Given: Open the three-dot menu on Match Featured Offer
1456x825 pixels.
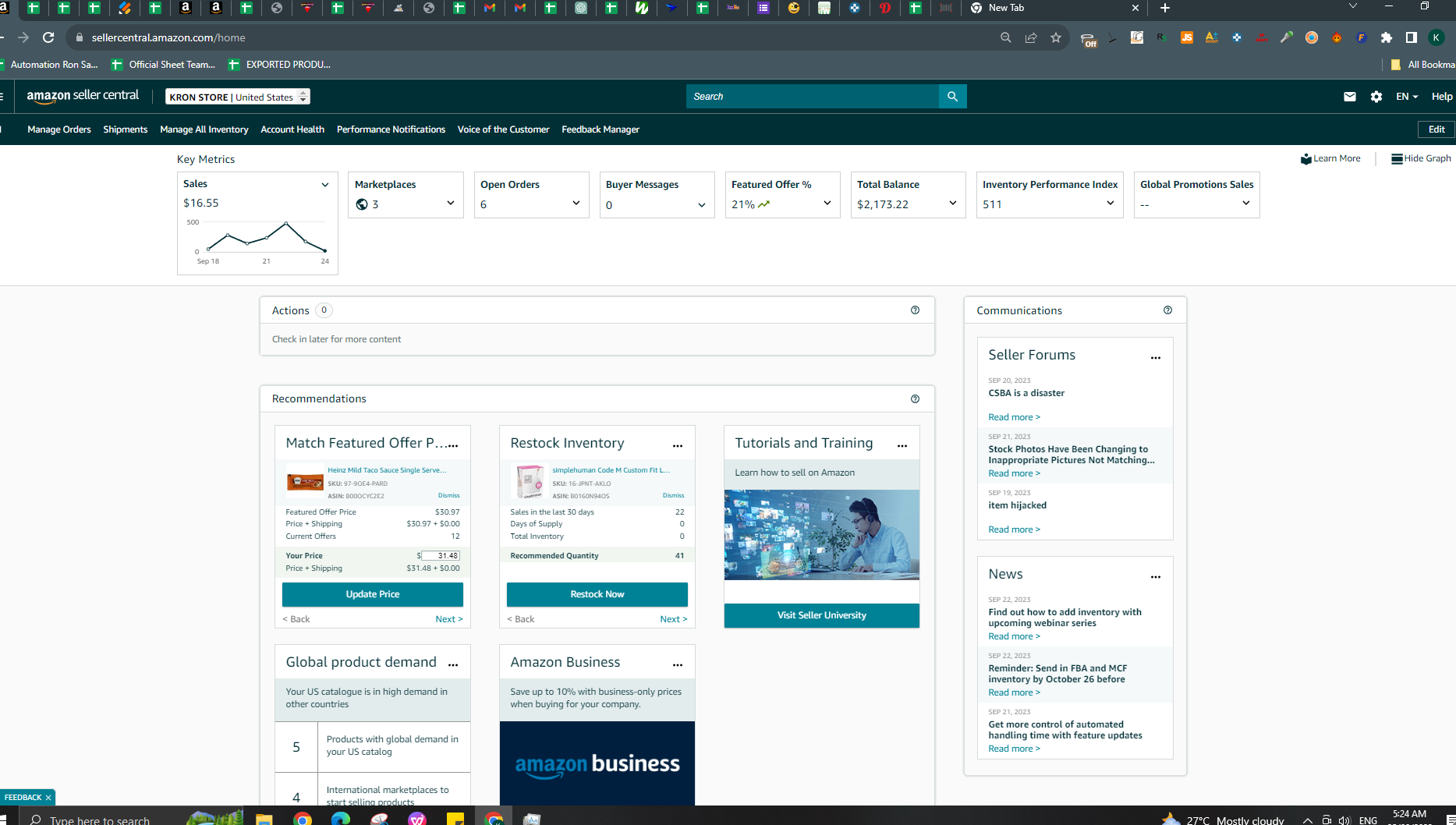Looking at the screenshot, I should pos(453,446).
